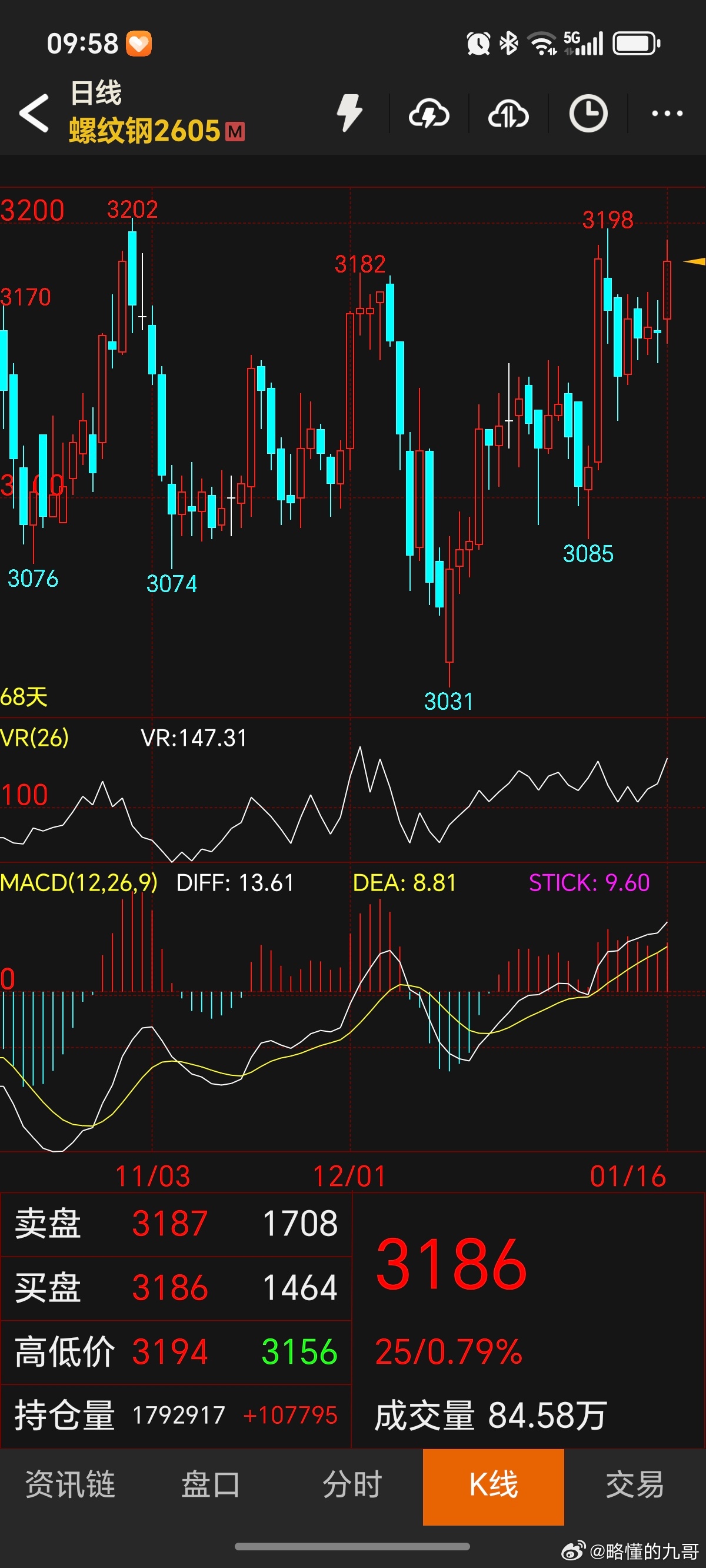The width and height of the screenshot is (706, 1568).
Task: Select the K线 tab
Action: (494, 1486)
